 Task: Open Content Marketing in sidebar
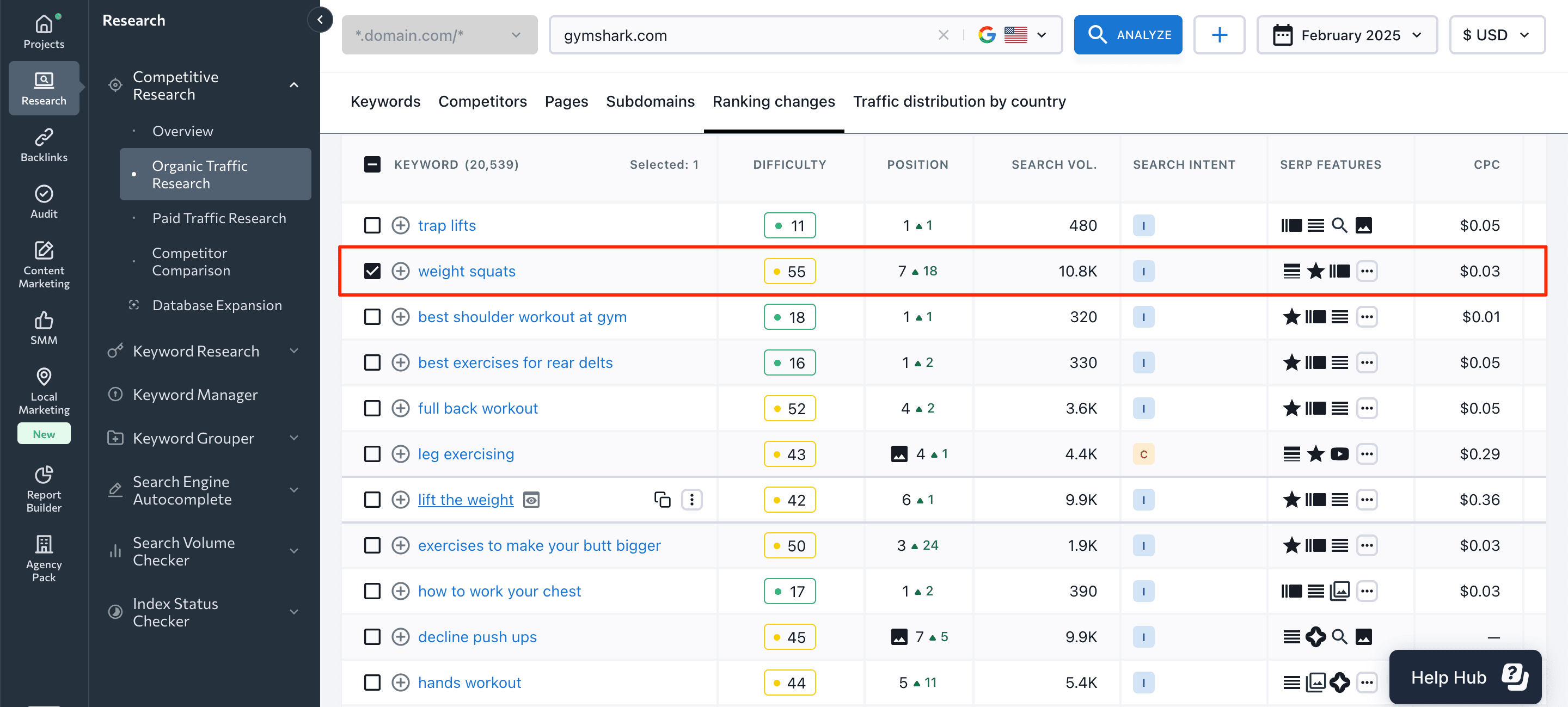click(x=44, y=265)
